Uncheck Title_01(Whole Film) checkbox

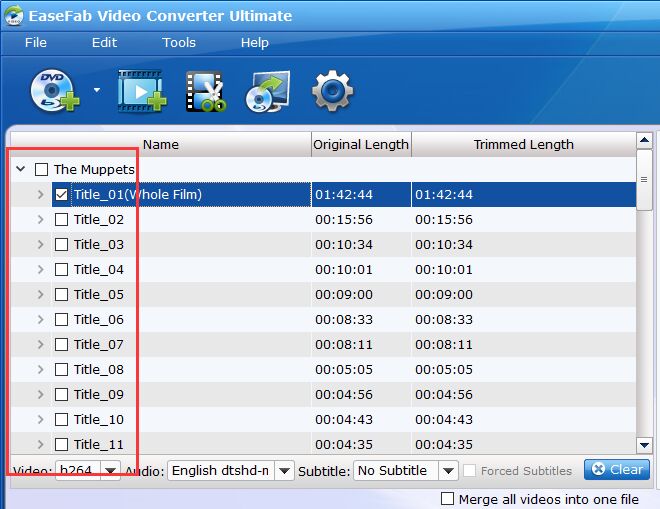click(61, 195)
